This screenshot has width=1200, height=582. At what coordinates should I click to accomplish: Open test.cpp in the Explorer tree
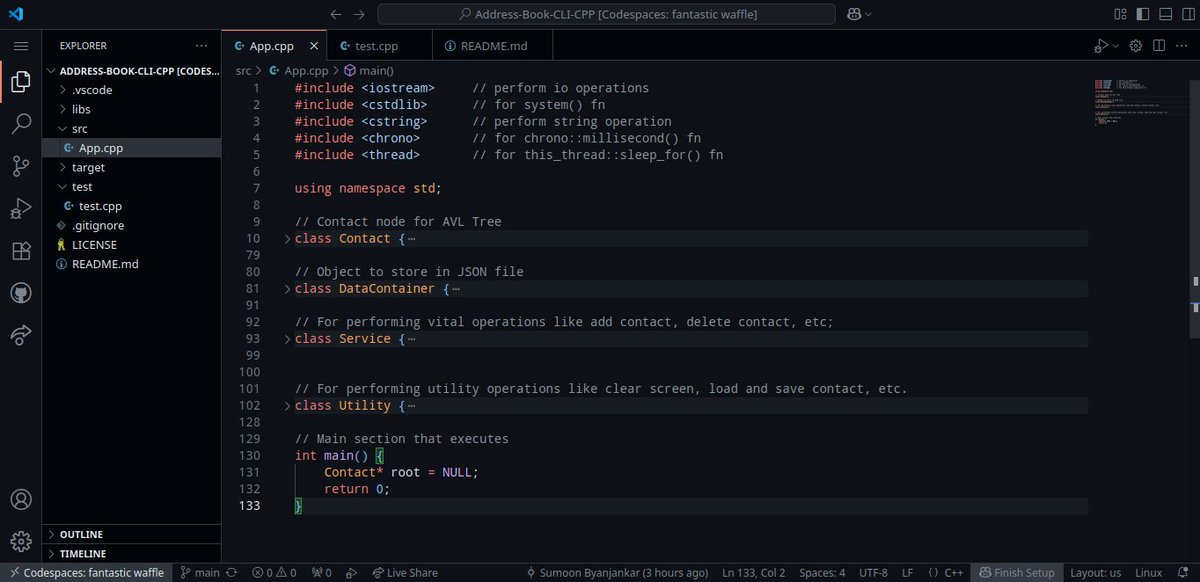[133, 206]
